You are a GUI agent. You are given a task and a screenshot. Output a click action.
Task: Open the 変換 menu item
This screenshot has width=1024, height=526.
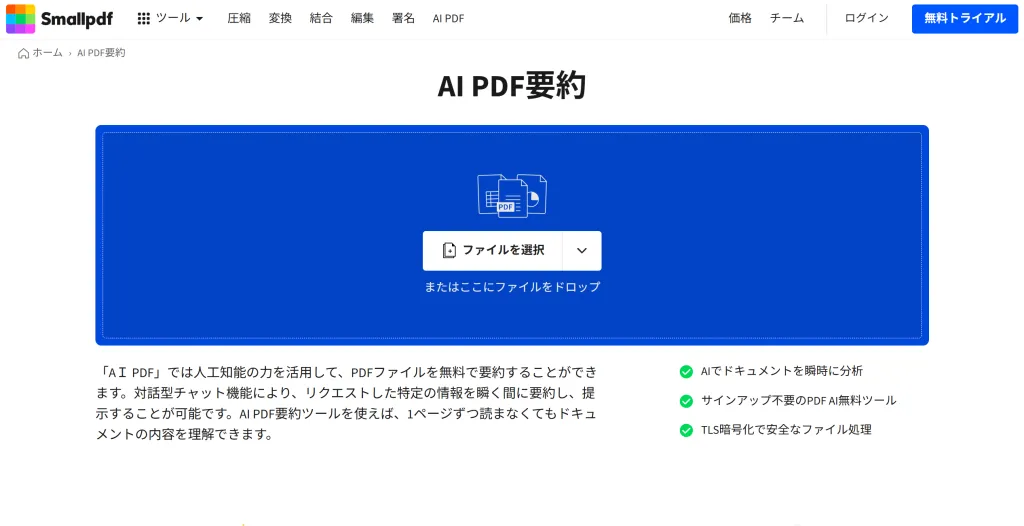point(280,18)
